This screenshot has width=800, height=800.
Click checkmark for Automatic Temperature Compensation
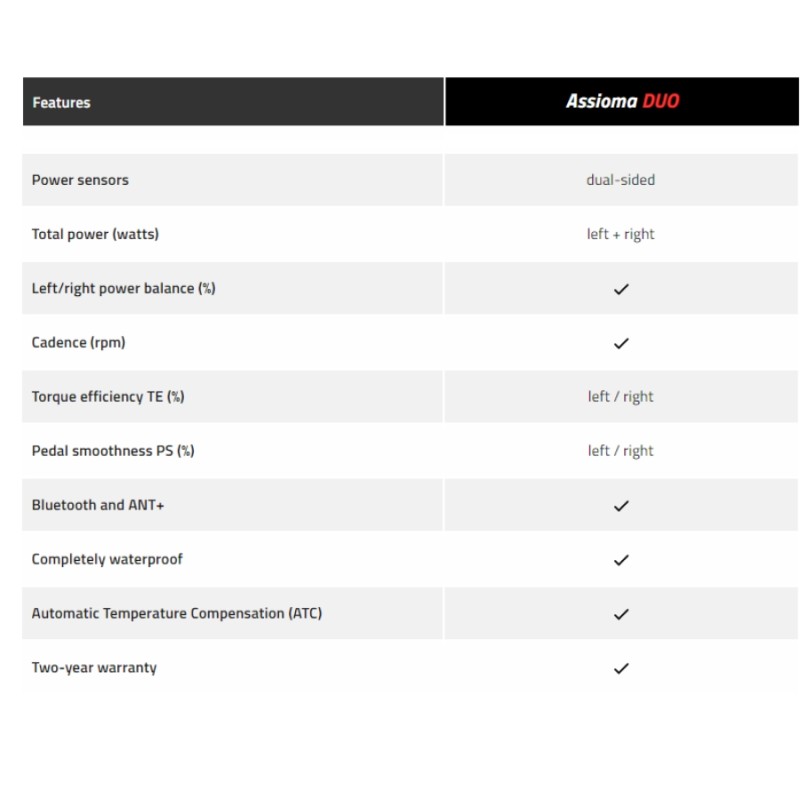621,614
